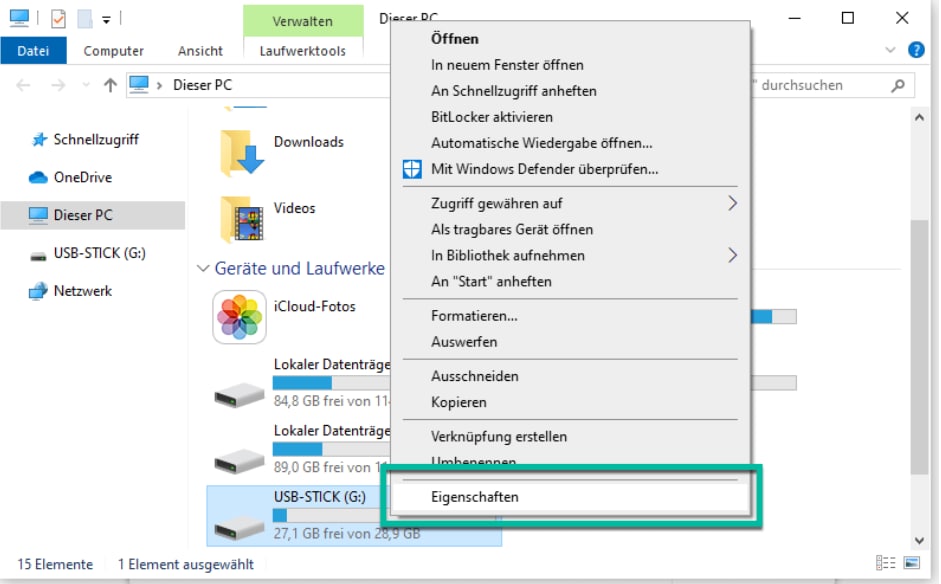The image size is (941, 584).
Task: Switch to large icons view in status bar
Action: 911,564
